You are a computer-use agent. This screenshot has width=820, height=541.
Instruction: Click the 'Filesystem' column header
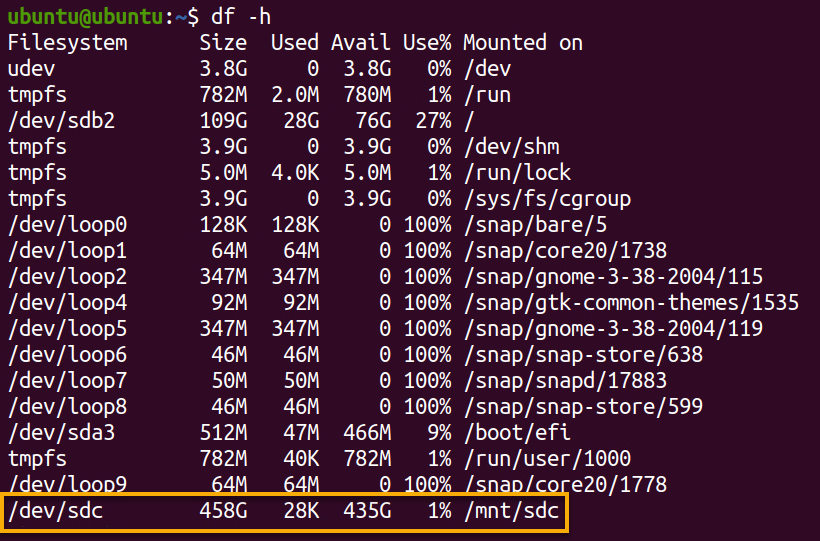point(67,43)
